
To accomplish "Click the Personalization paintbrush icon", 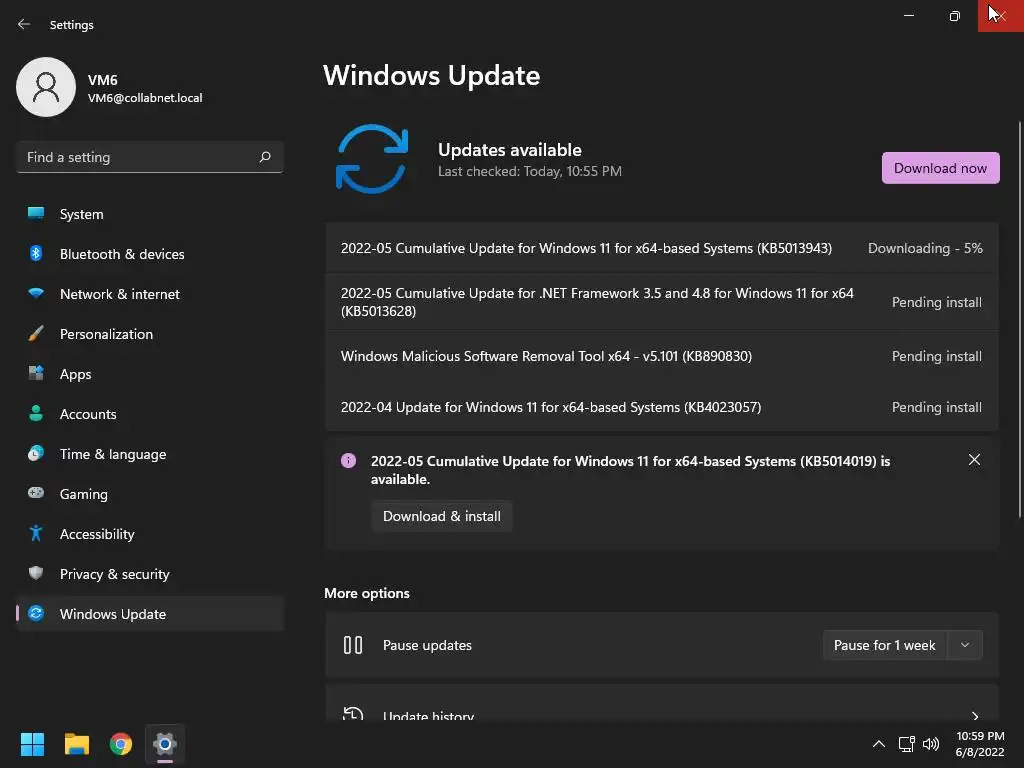I will (x=36, y=334).
